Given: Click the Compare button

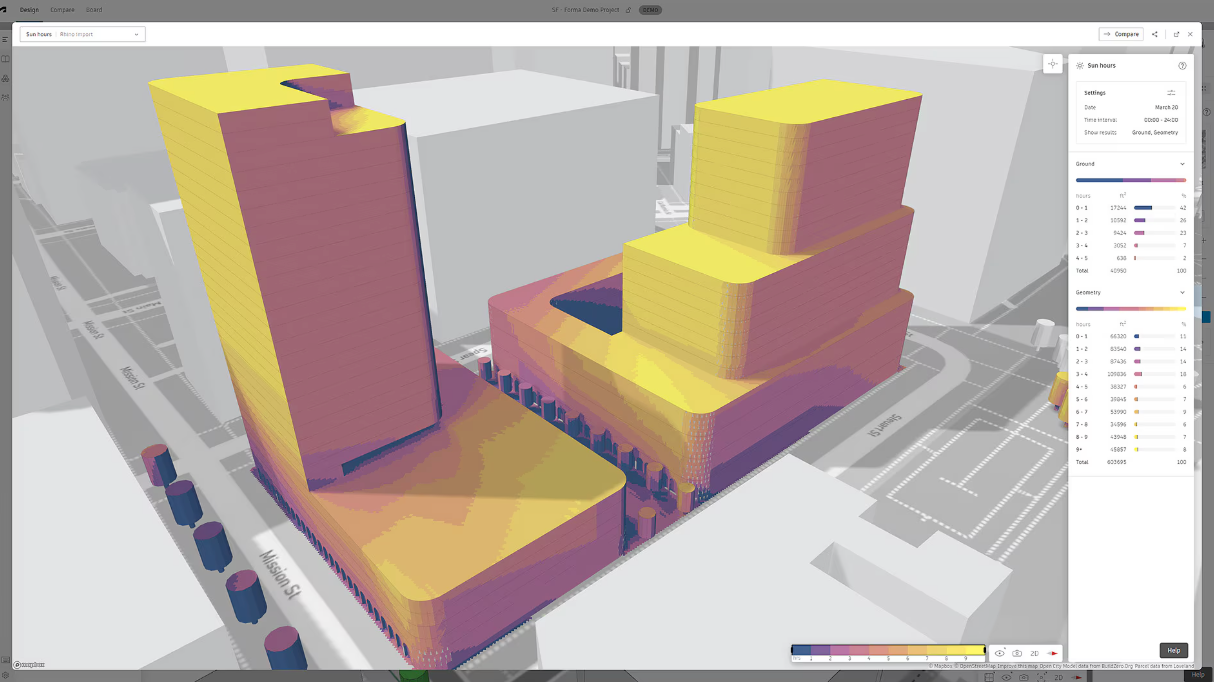Looking at the screenshot, I should point(1121,34).
